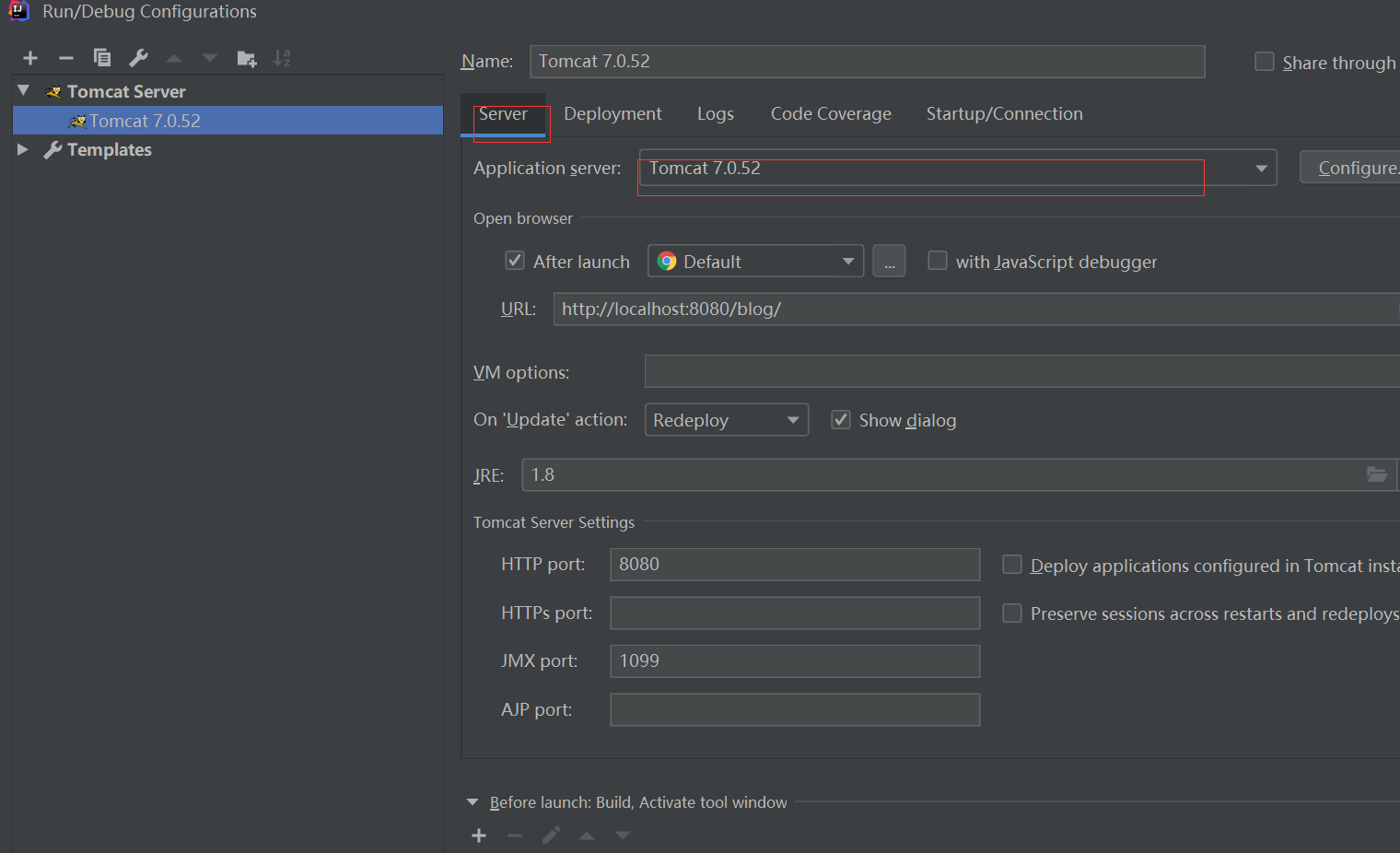
Task: Enable with JavaScript debugger
Action: coord(937,260)
